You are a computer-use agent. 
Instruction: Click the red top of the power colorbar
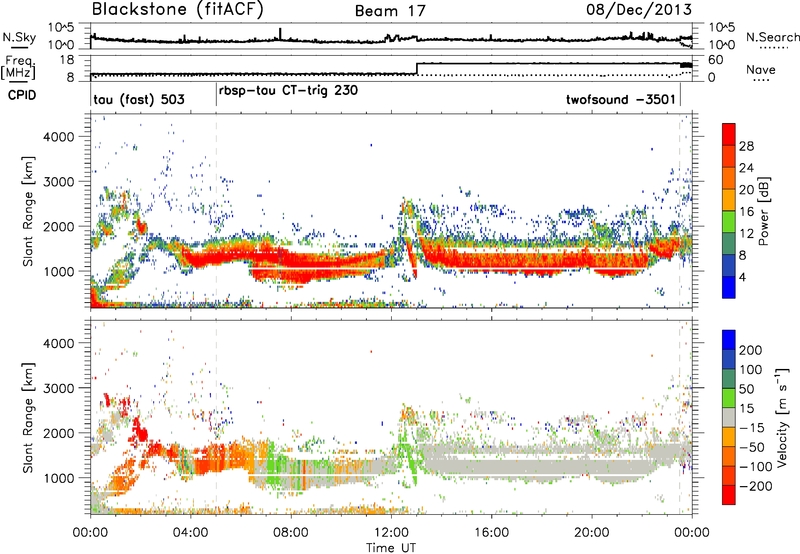click(729, 134)
